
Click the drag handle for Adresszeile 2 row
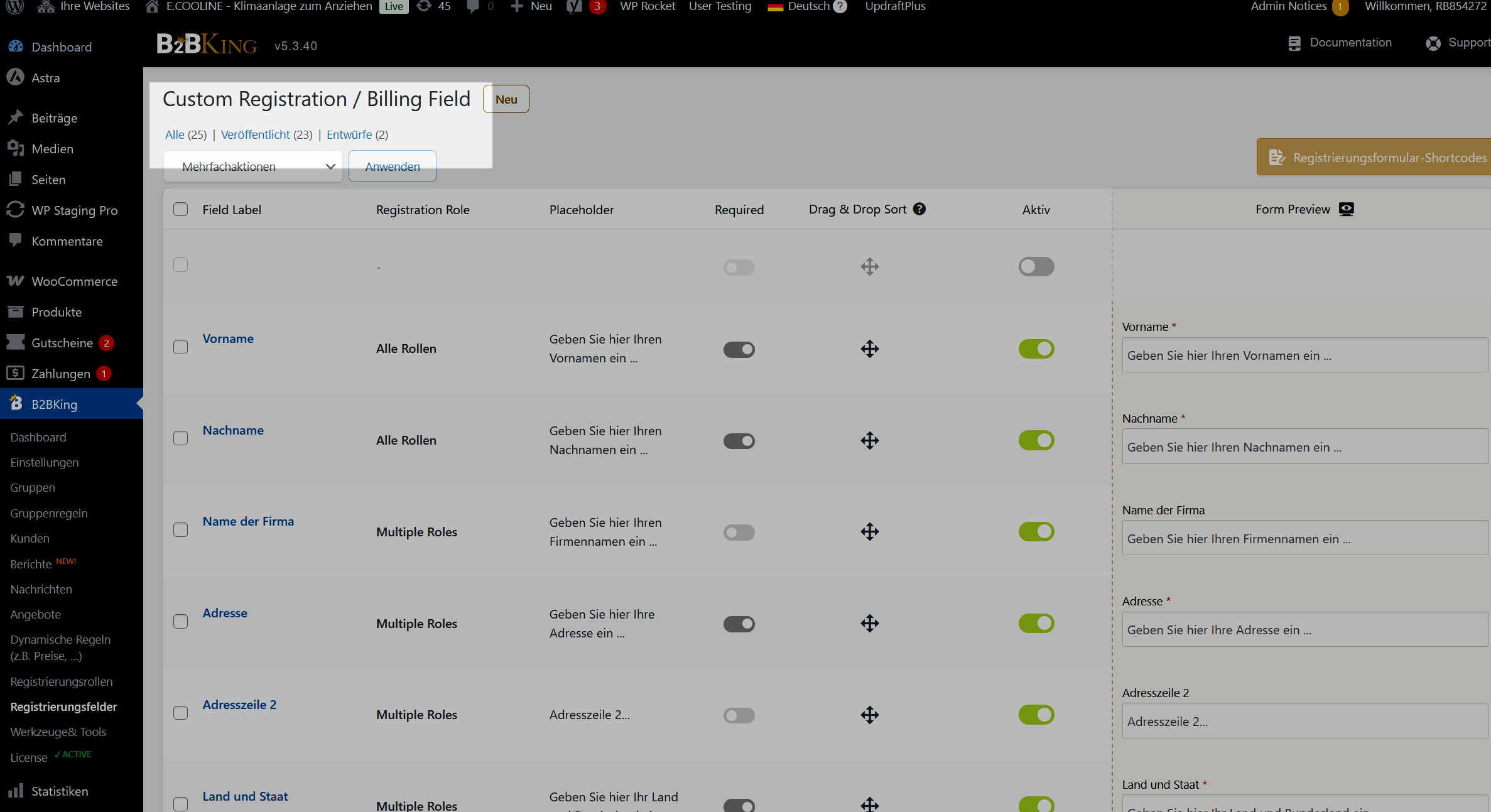point(870,715)
